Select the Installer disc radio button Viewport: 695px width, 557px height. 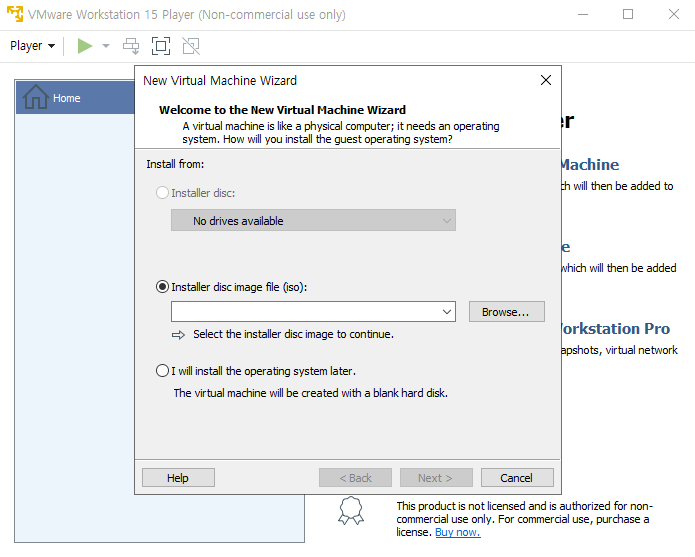(162, 193)
